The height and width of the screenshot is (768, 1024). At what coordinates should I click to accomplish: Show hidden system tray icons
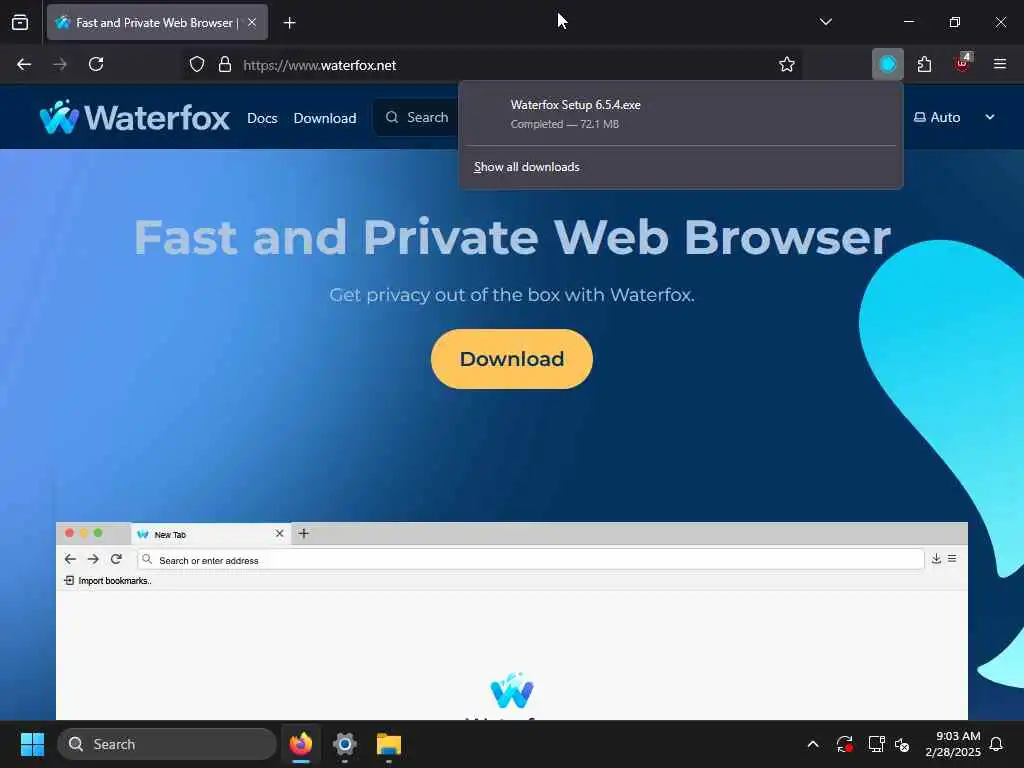pos(813,744)
